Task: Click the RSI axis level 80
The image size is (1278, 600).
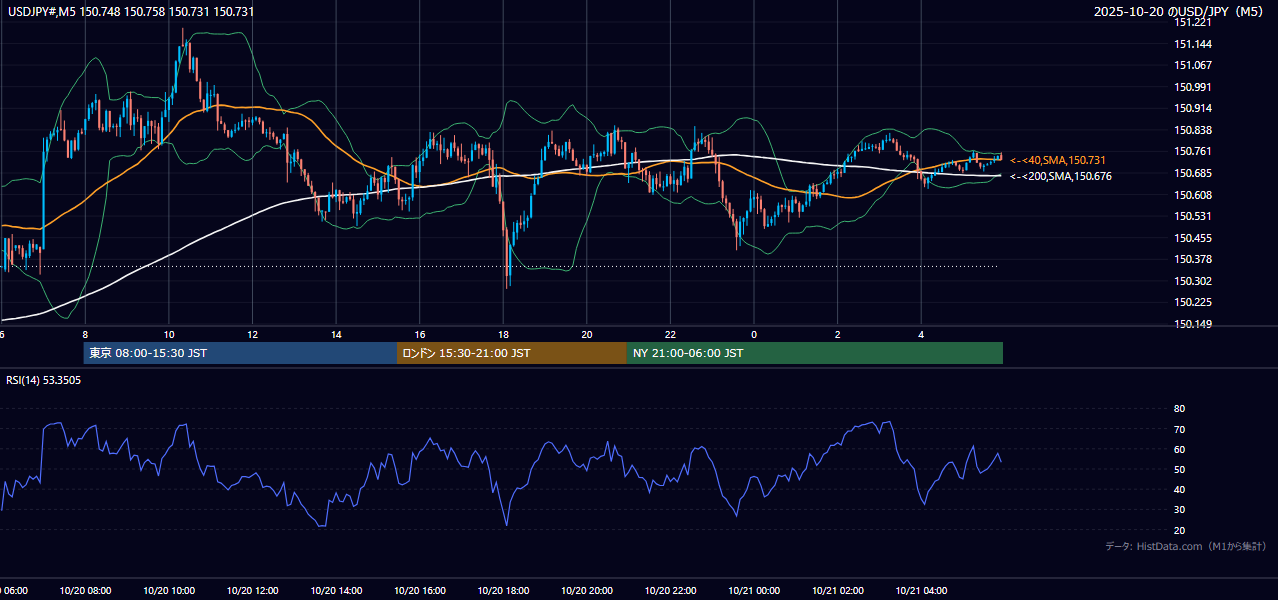Action: point(1179,409)
